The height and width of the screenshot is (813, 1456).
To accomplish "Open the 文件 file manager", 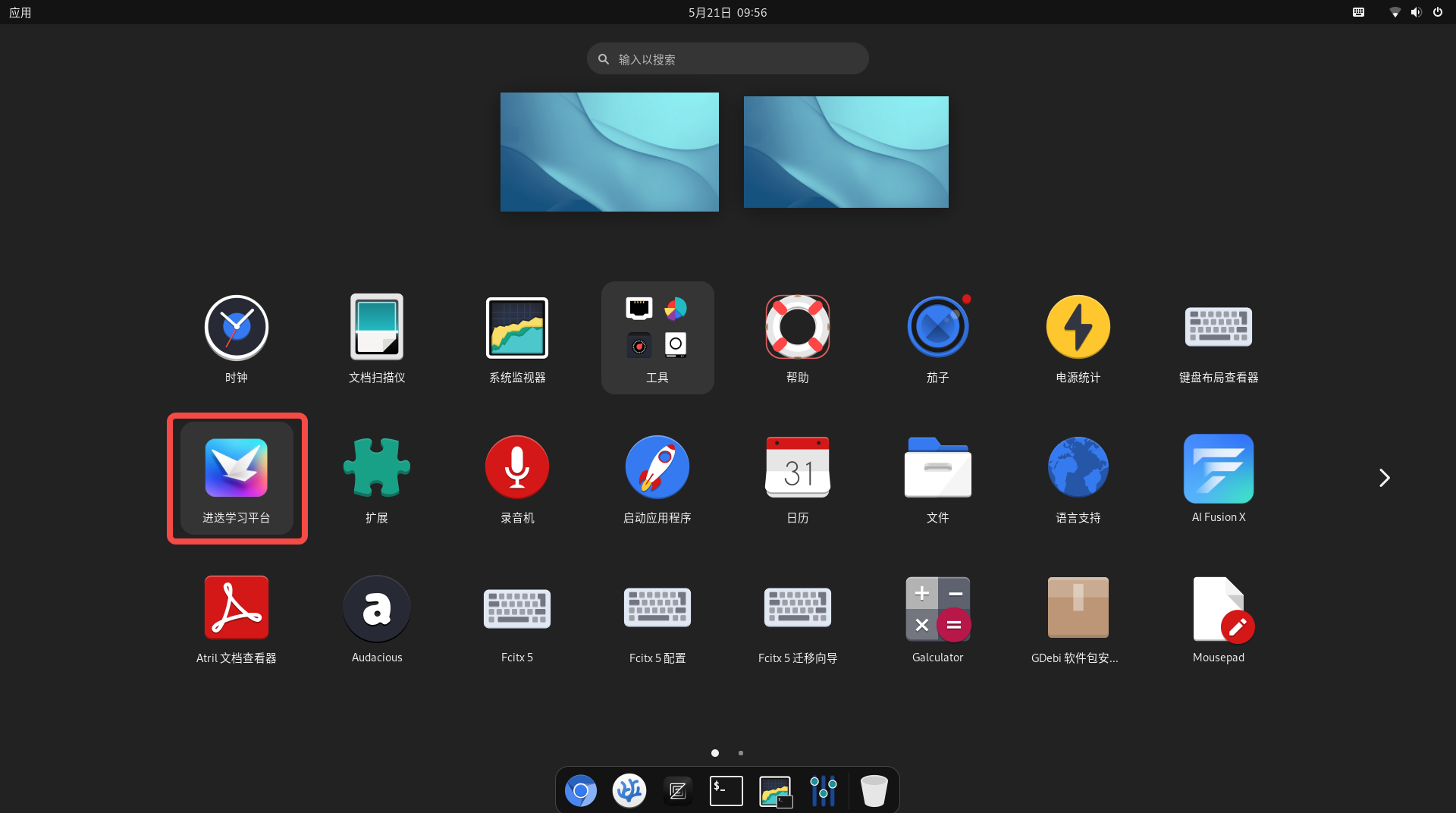I will [x=938, y=479].
